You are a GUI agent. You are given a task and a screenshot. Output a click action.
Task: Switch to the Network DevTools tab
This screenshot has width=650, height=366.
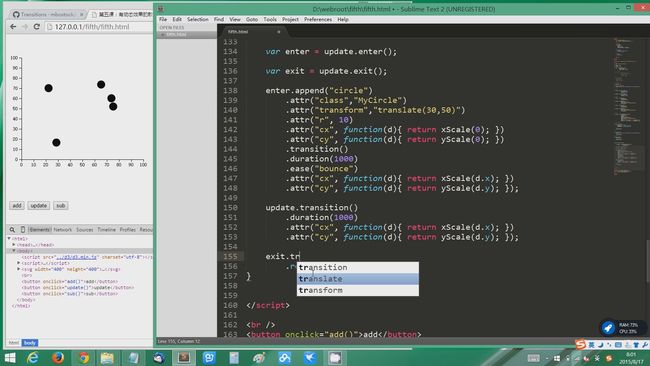pyautogui.click(x=63, y=230)
